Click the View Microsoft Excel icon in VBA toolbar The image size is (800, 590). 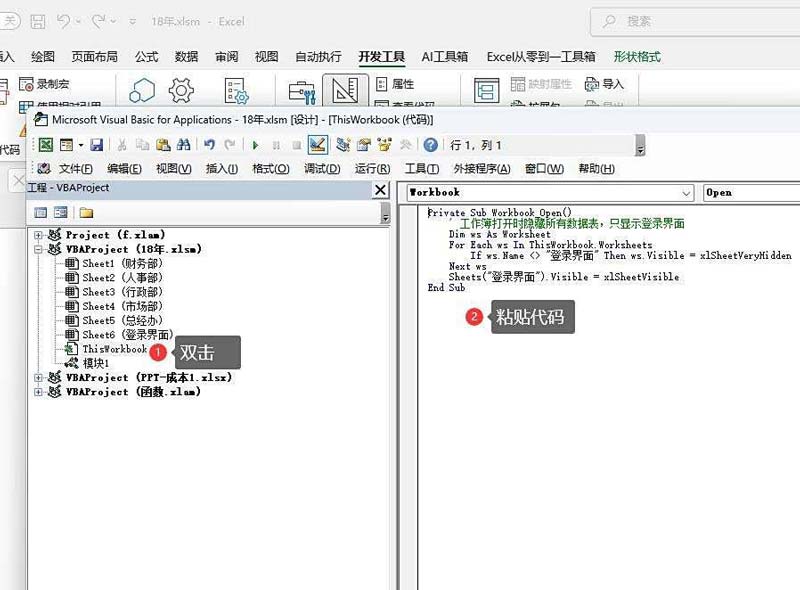46,145
